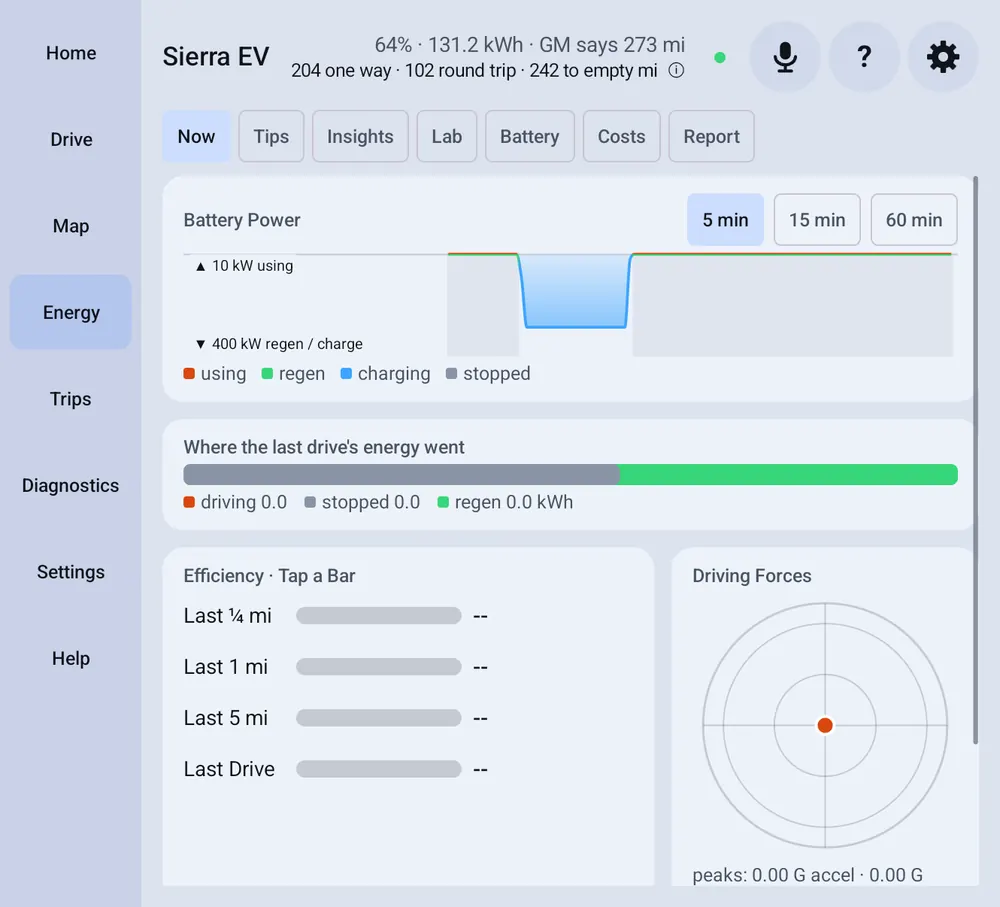Switch to the Battery tab
This screenshot has width=1000, height=907.
click(529, 136)
